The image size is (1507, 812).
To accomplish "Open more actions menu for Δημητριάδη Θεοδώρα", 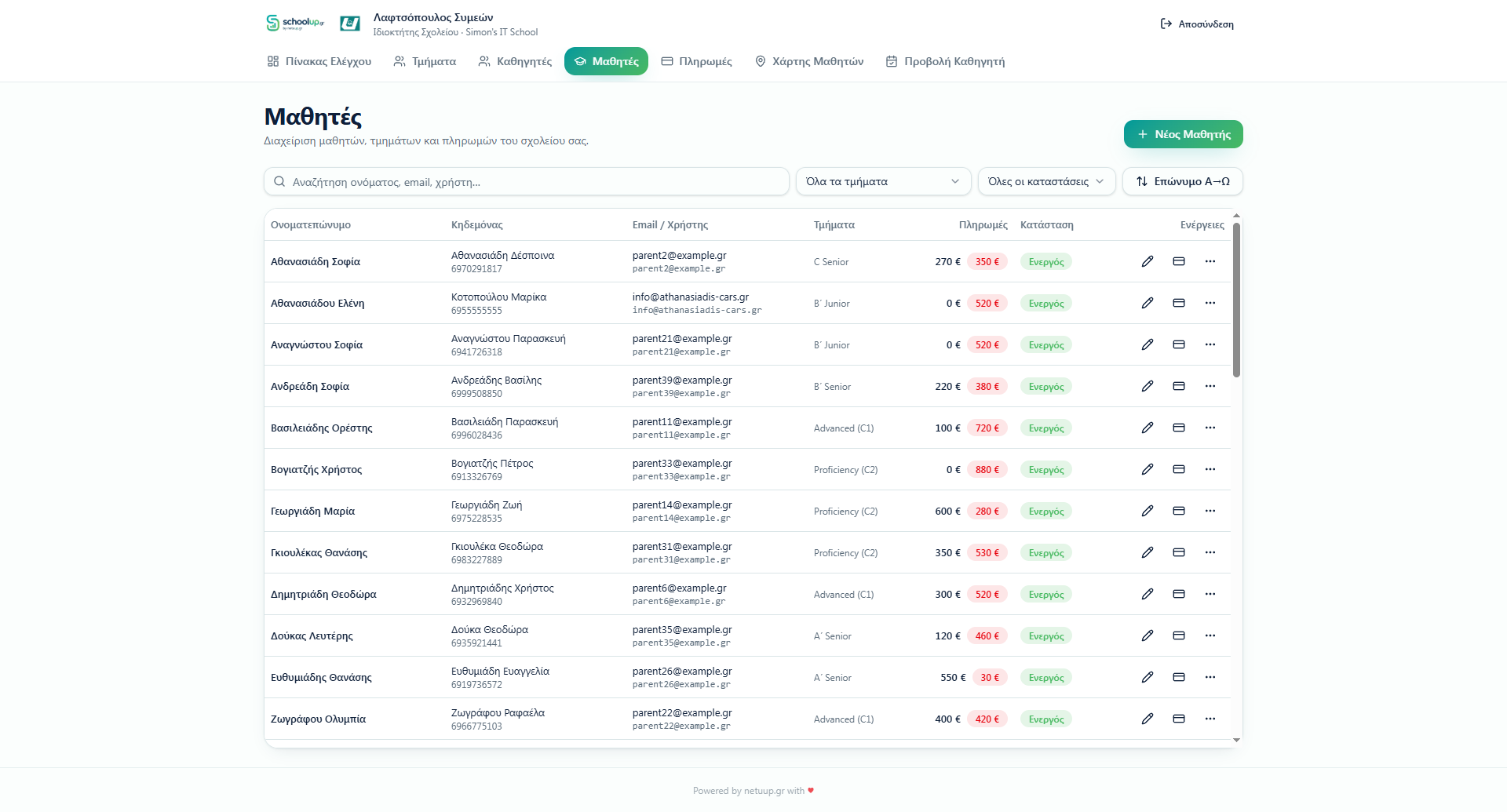I will pos(1210,594).
